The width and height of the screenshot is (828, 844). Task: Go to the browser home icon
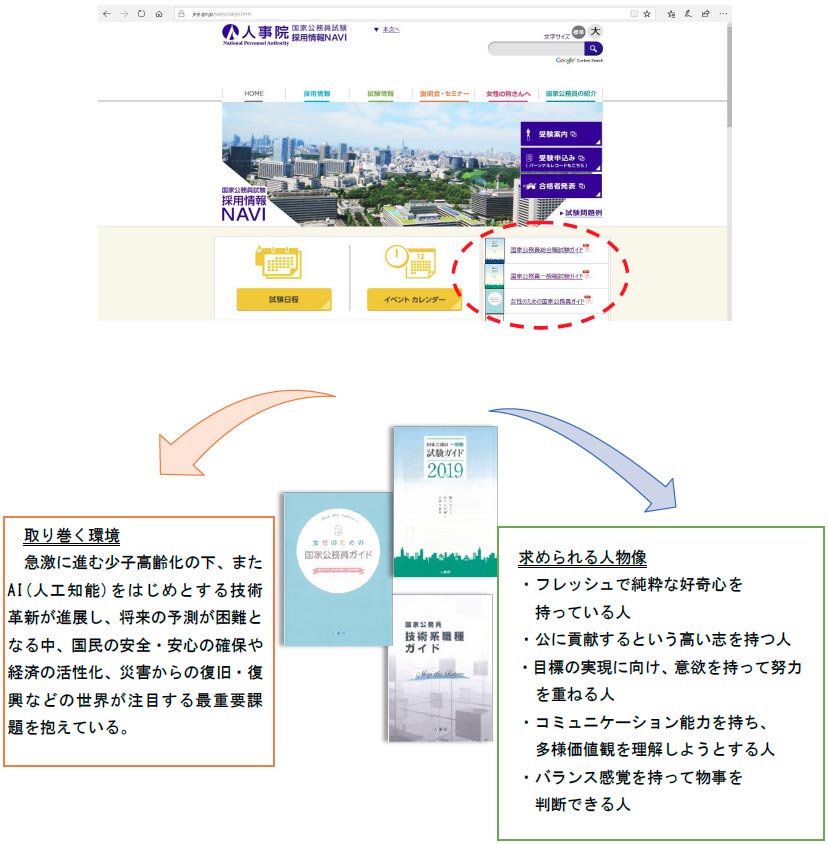[x=159, y=14]
